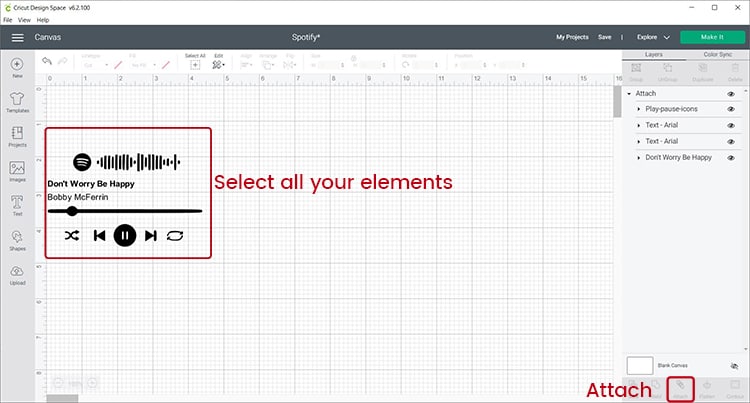Open the Arrange dropdown
The image size is (750, 403).
(268, 65)
